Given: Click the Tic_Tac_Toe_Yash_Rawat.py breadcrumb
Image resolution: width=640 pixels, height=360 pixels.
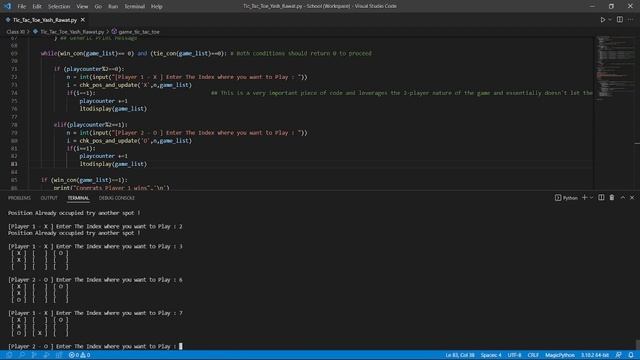Looking at the screenshot, I should tap(72, 31).
